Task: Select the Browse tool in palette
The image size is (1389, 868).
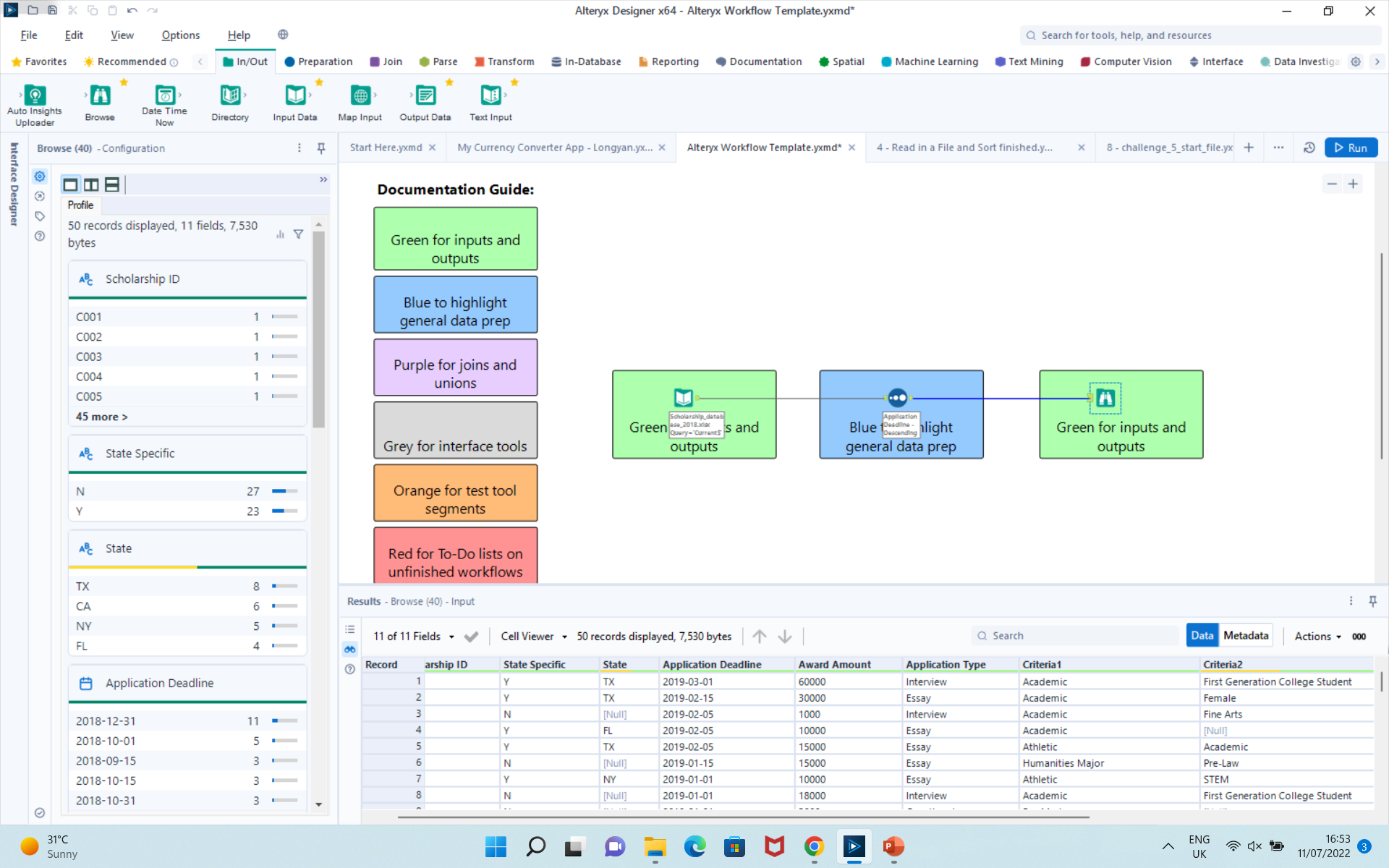Action: tap(100, 103)
